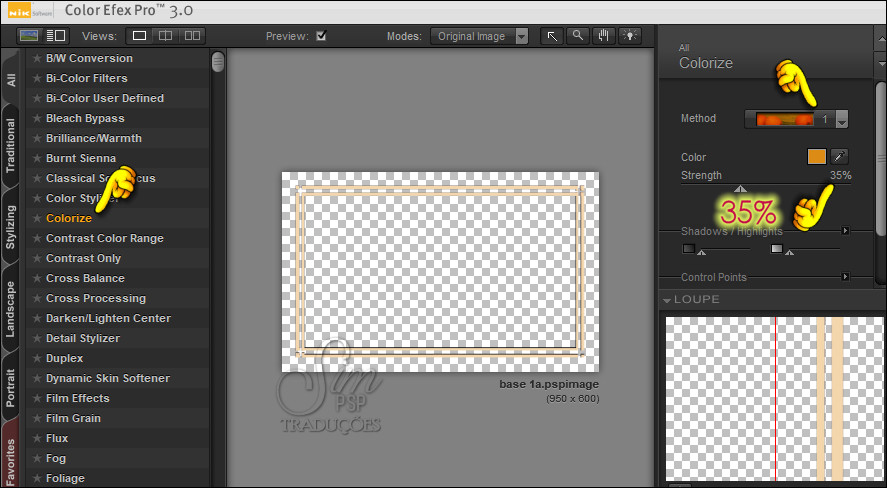
Task: Open the Traditional tab
Action: coord(11,146)
